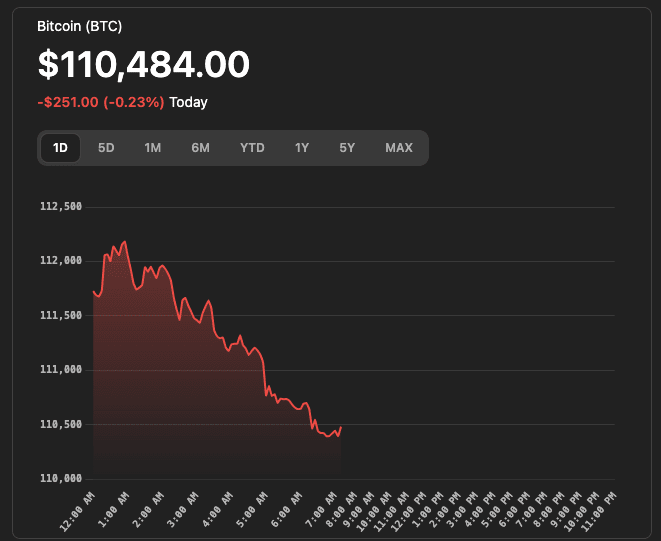Click the Today label beside the change
Viewport: 661px width, 541px height.
[188, 102]
